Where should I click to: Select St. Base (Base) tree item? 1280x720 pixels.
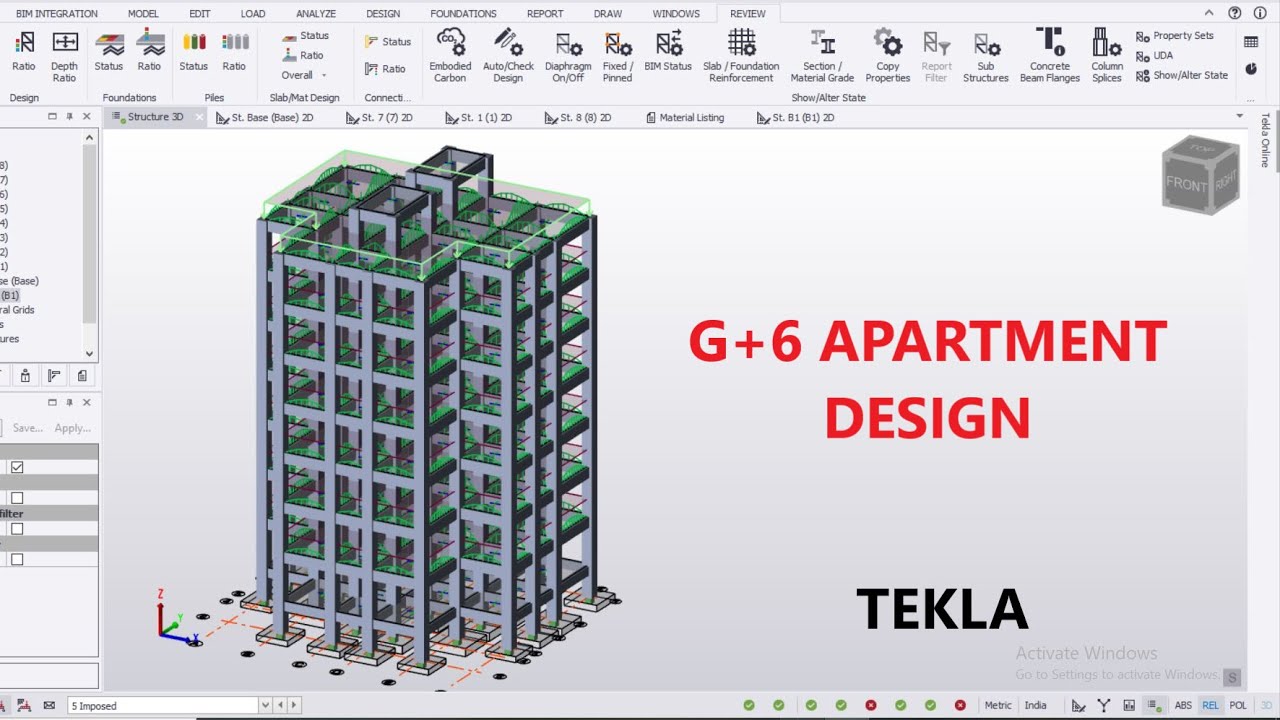pyautogui.click(x=20, y=281)
